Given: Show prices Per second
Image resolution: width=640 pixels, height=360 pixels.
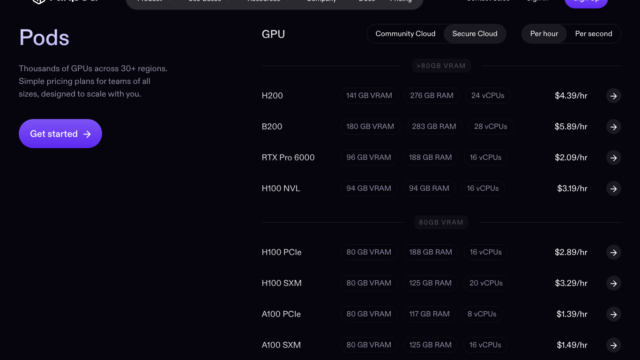Looking at the screenshot, I should point(593,34).
